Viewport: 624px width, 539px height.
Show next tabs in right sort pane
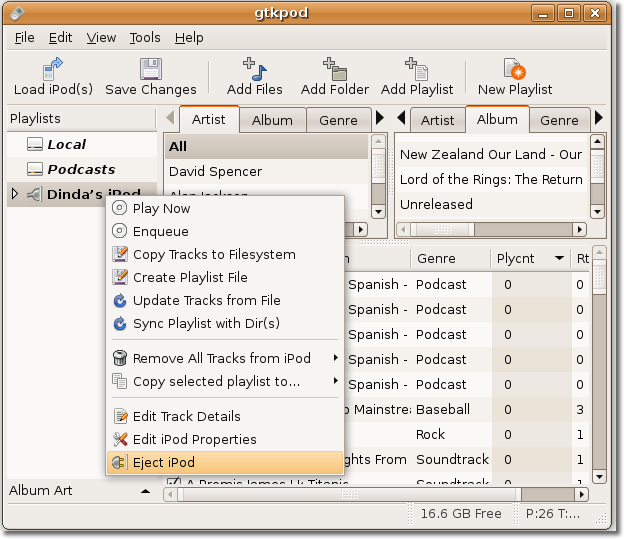click(x=599, y=118)
